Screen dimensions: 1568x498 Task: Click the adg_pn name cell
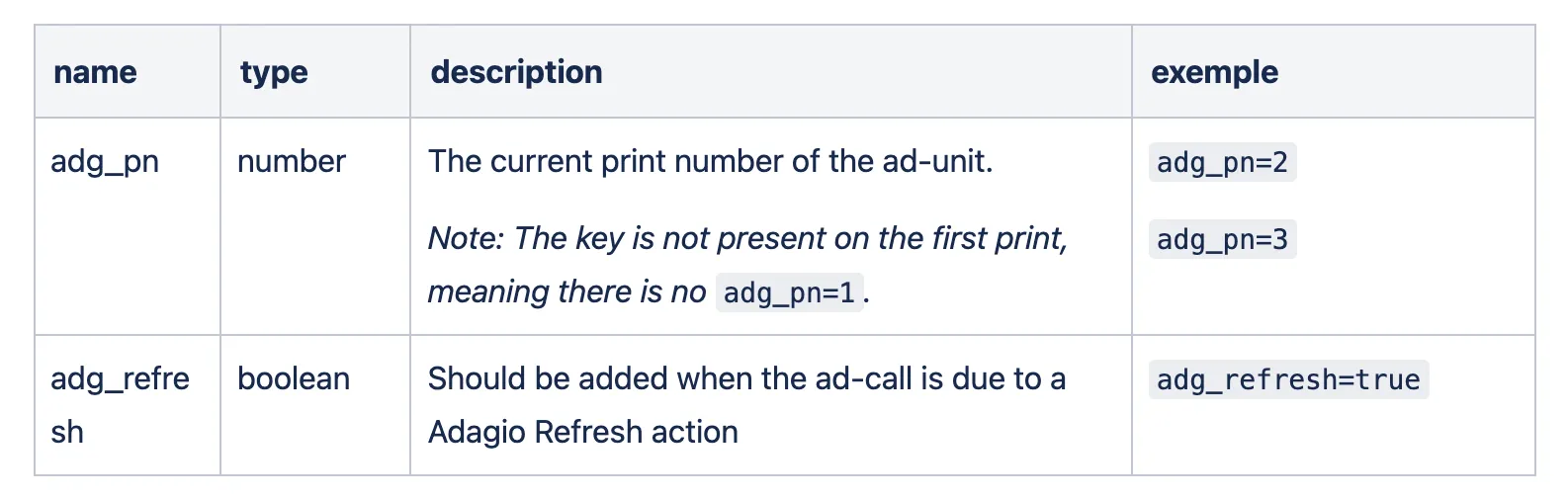click(x=105, y=161)
